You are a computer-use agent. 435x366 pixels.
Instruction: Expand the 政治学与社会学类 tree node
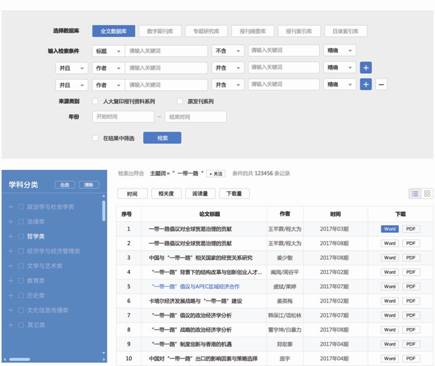[11, 207]
